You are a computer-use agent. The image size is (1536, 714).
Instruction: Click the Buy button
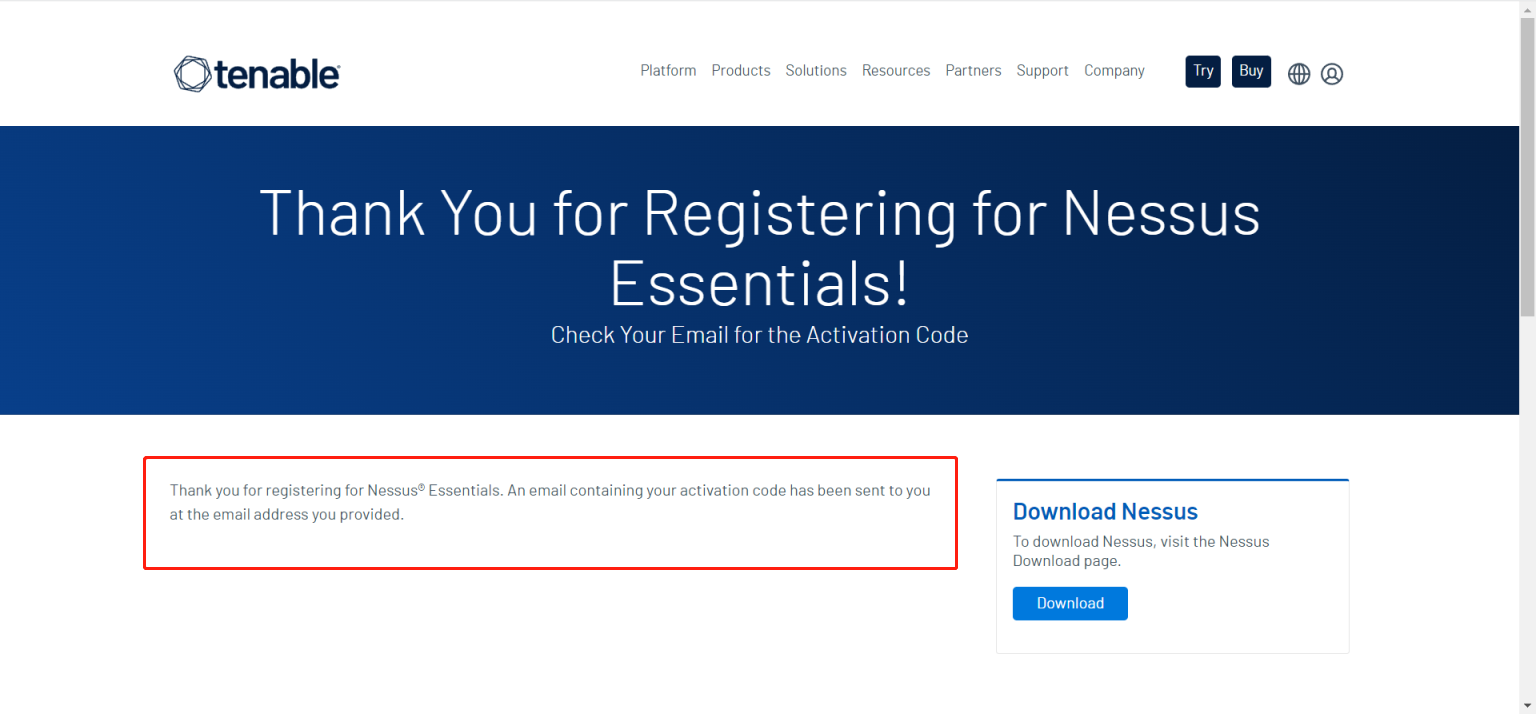[1251, 71]
